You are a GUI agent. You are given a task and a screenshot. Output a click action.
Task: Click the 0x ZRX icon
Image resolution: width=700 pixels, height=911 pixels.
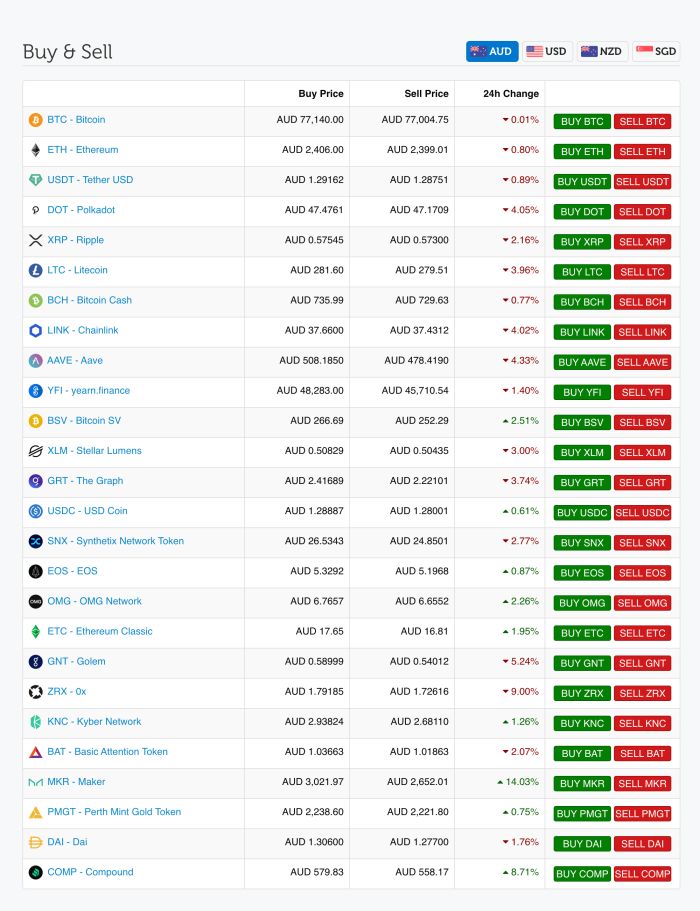pyautogui.click(x=35, y=692)
